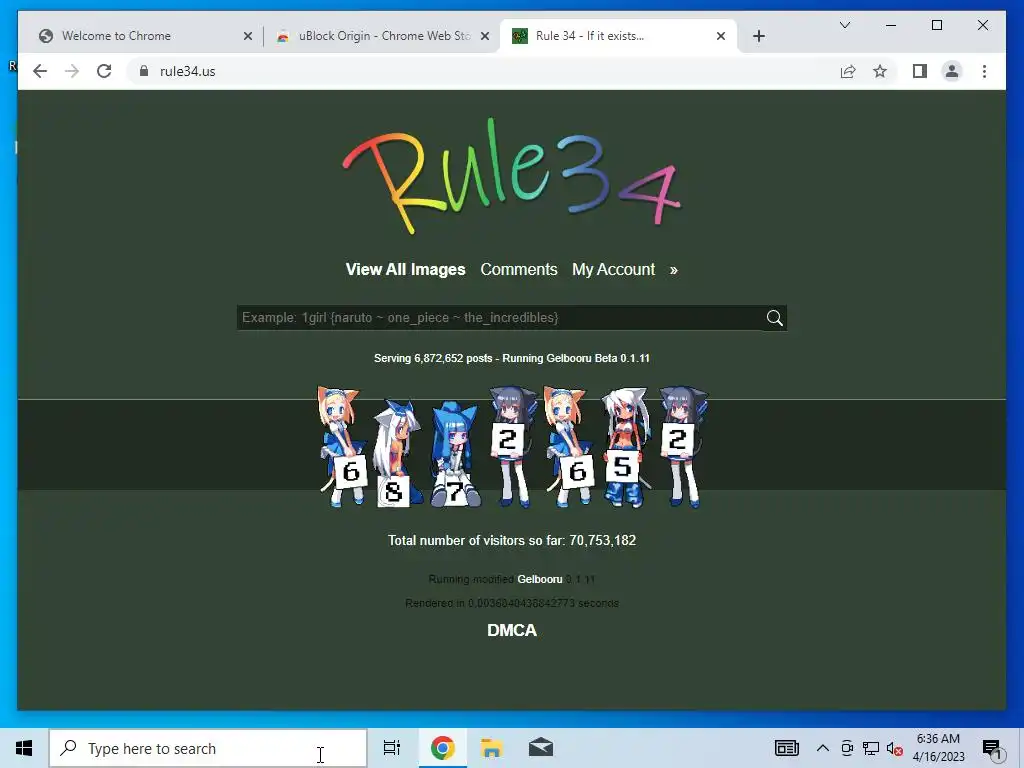Click 'Serving 6,872,652 posts' text
Screen dimensions: 1024x768
pyautogui.click(x=433, y=358)
